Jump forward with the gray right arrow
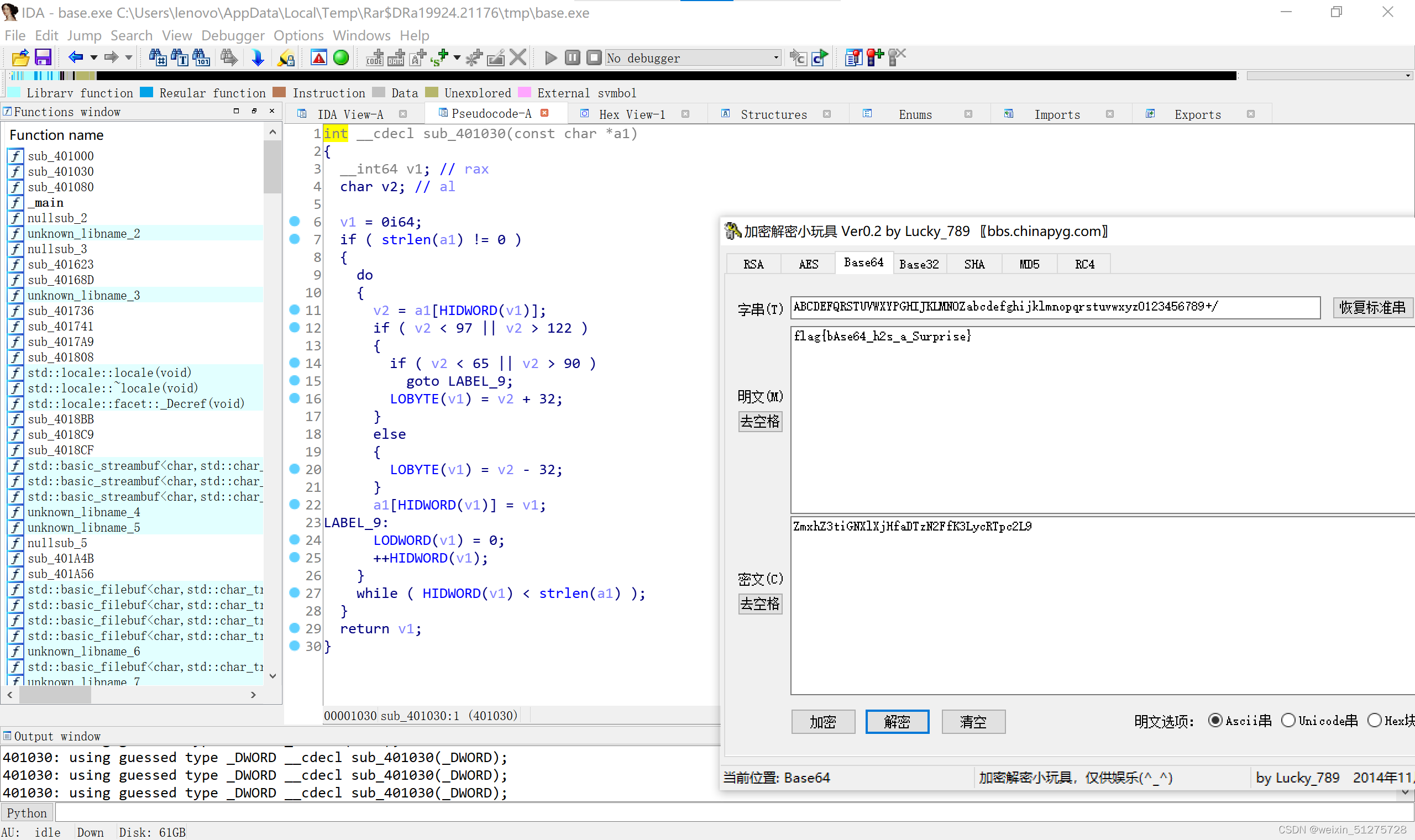The width and height of the screenshot is (1415, 840). [x=112, y=57]
